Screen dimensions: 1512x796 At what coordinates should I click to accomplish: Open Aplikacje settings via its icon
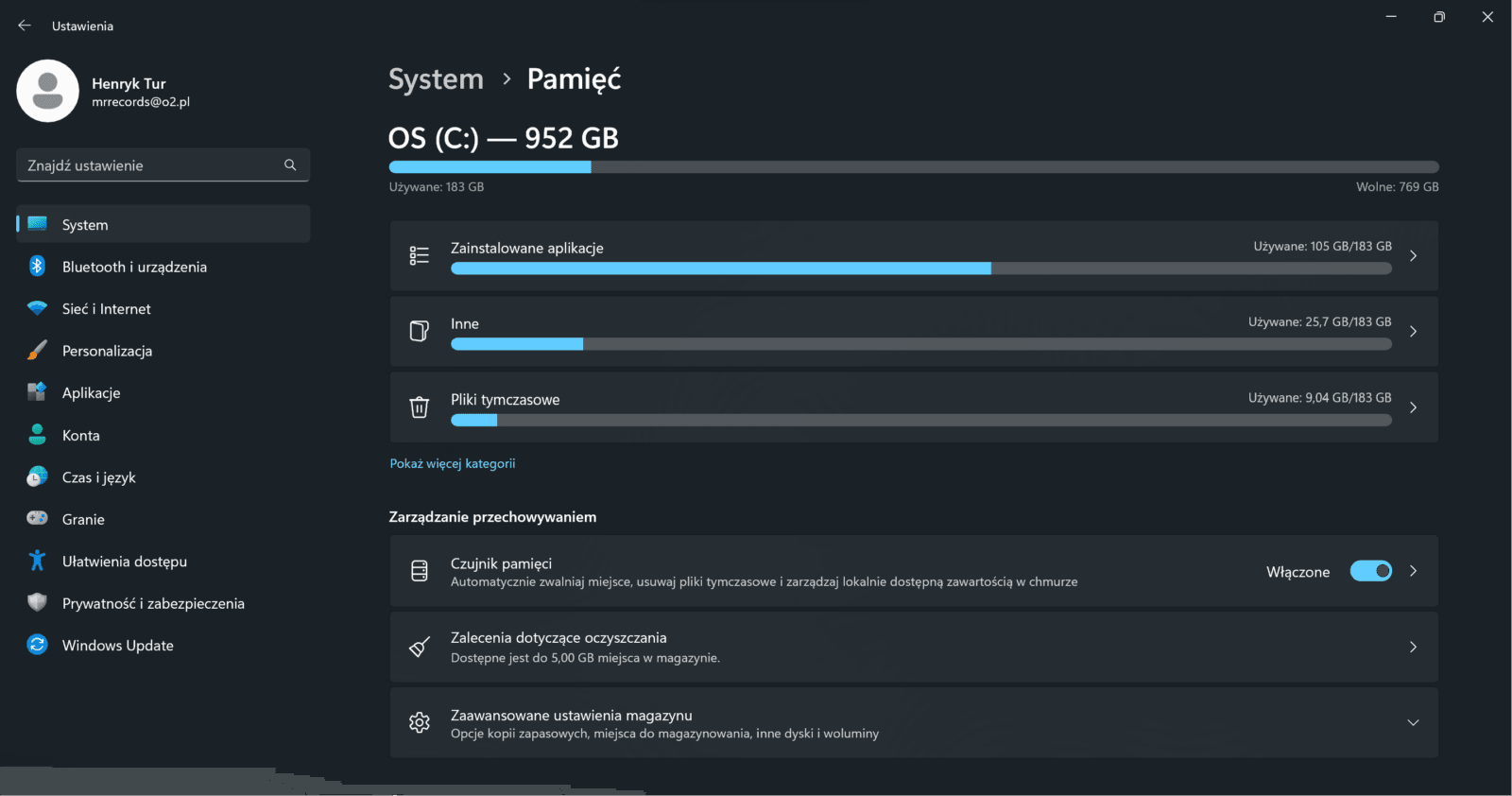click(36, 392)
